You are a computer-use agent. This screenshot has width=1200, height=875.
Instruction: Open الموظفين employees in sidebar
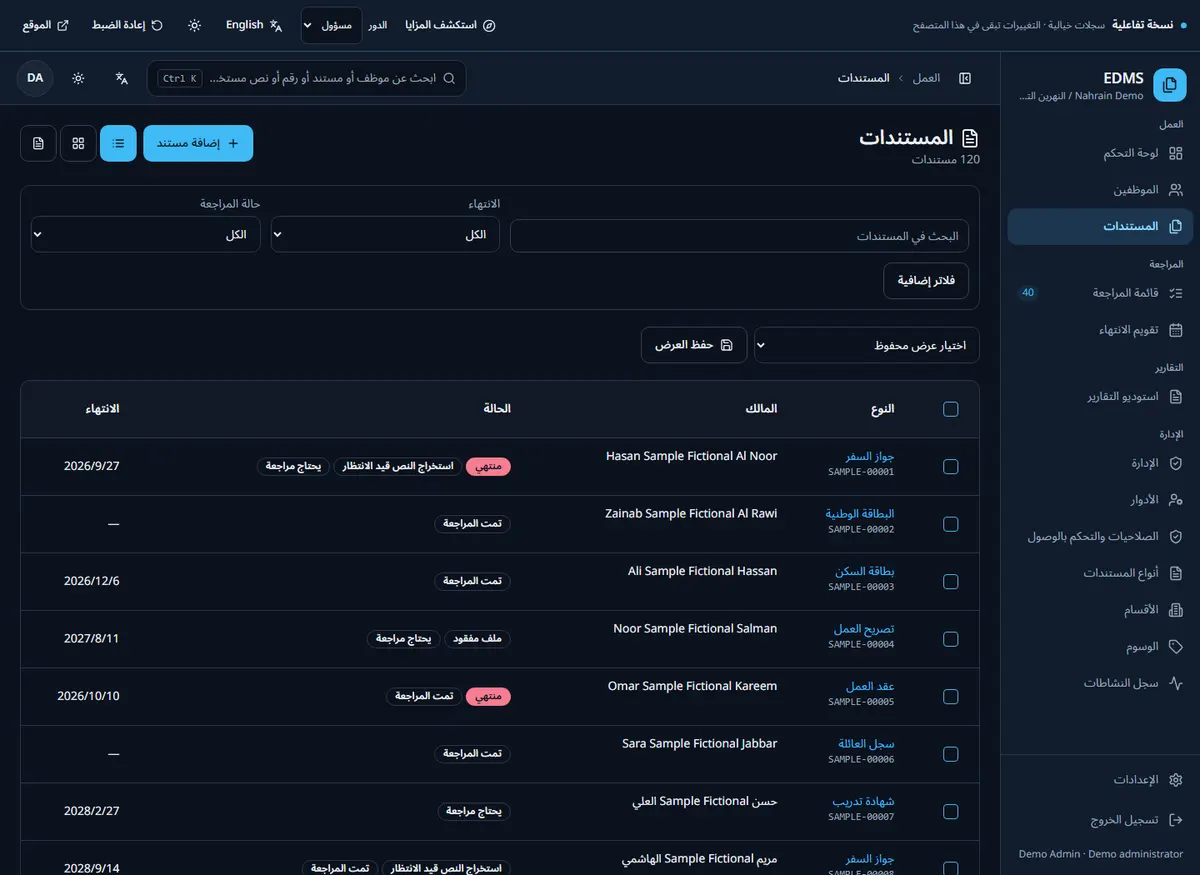(x=1100, y=189)
